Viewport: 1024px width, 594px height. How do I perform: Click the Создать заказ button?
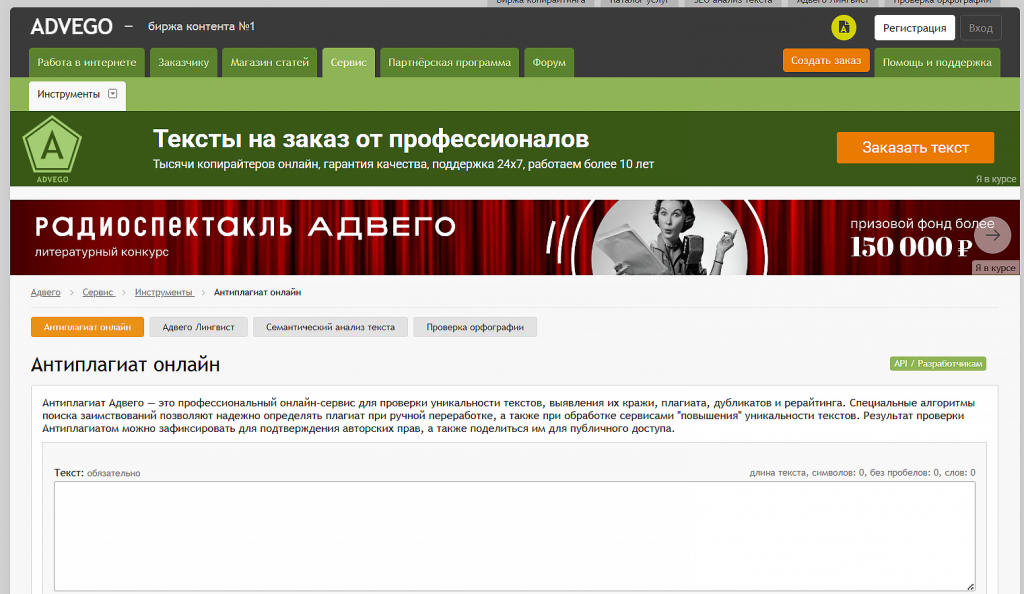point(825,60)
